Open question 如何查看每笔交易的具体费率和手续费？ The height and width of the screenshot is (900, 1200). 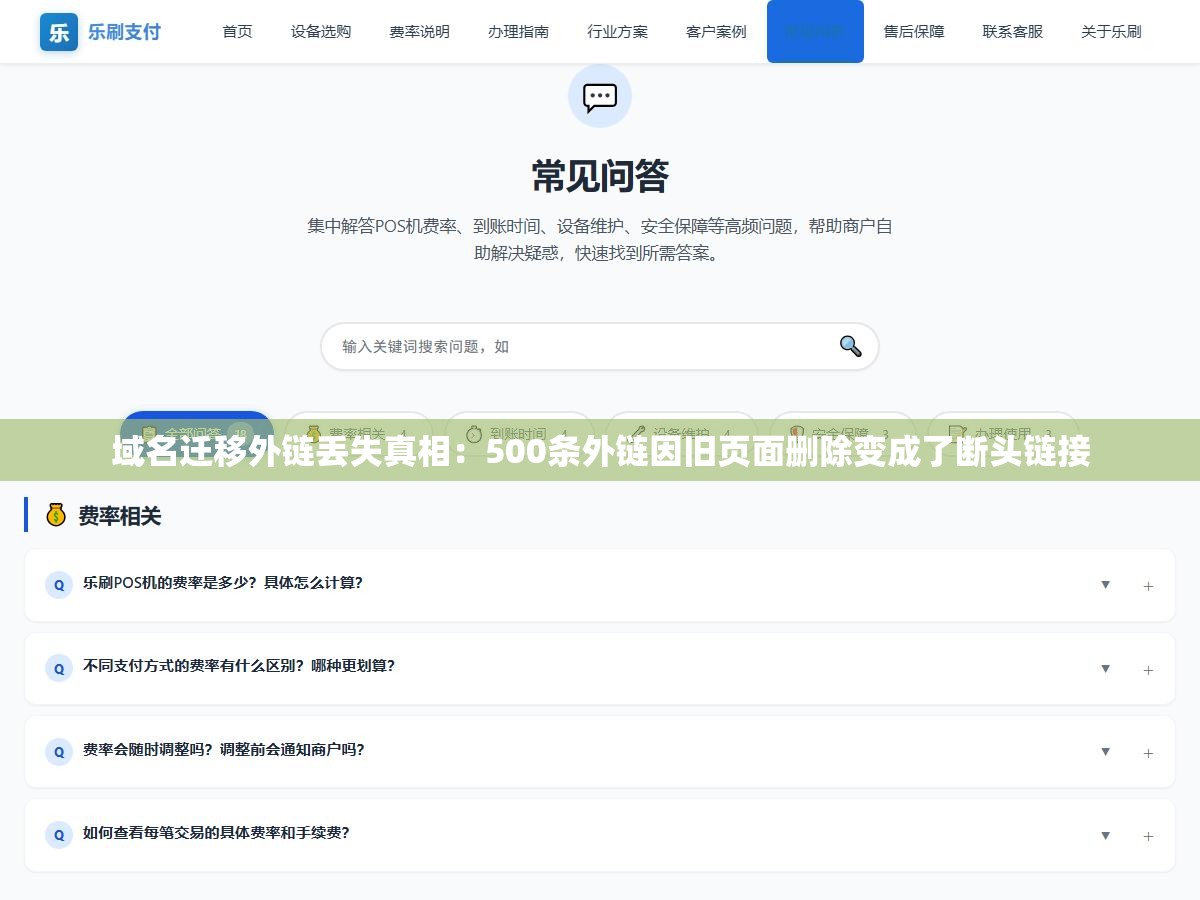(216, 833)
